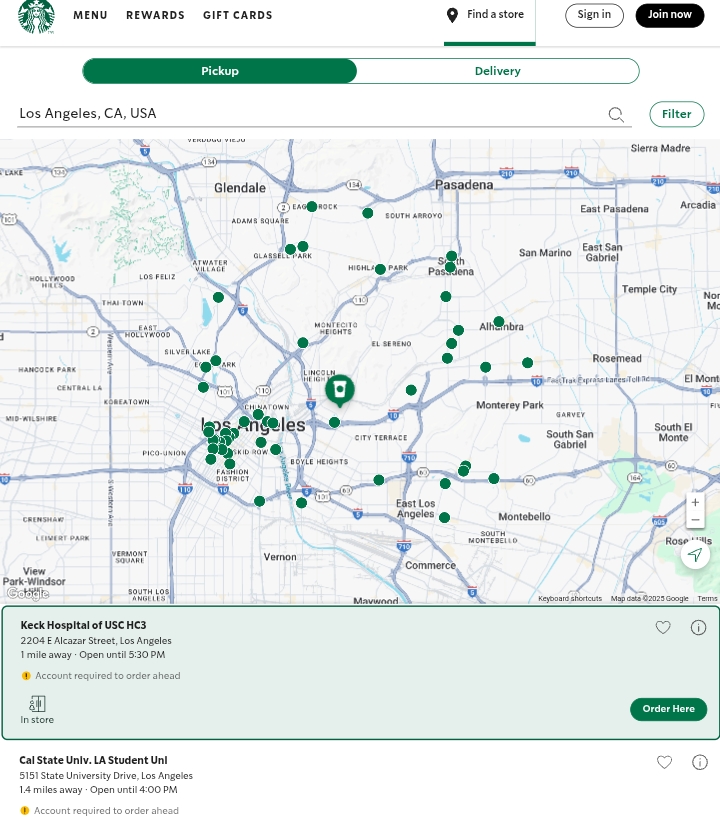Click the store dot near City Terrace

click(334, 423)
